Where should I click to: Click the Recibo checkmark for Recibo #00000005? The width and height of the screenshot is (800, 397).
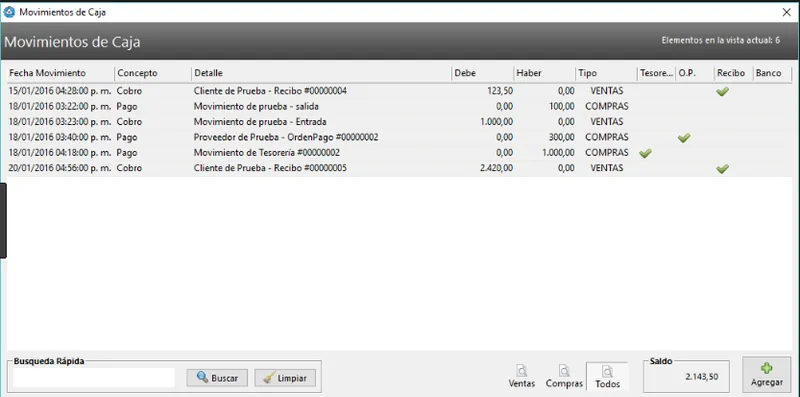(722, 168)
